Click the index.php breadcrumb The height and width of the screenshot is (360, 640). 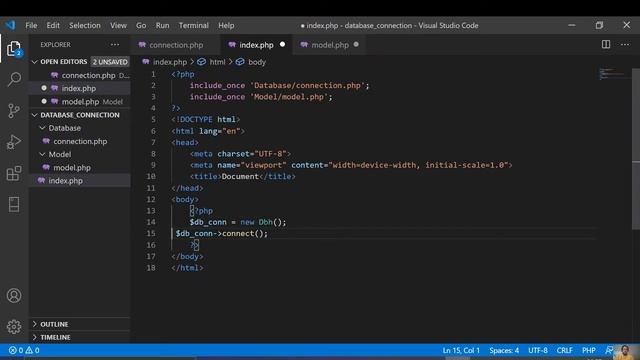(170, 62)
